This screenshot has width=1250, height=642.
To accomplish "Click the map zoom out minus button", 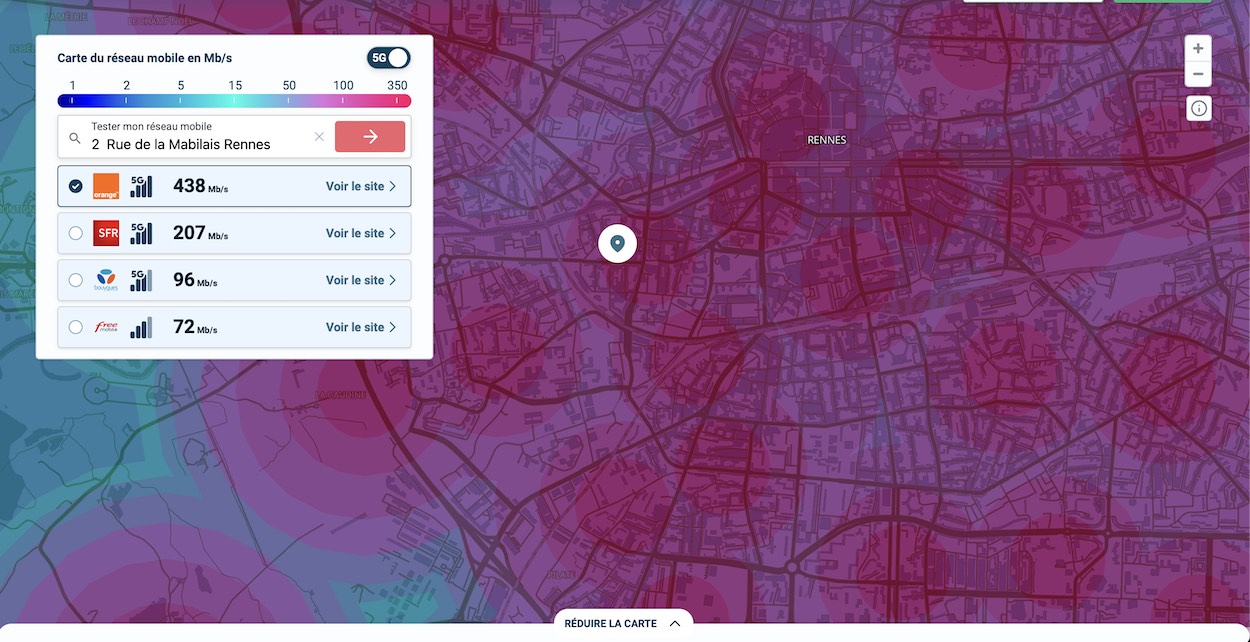I will 1198,74.
